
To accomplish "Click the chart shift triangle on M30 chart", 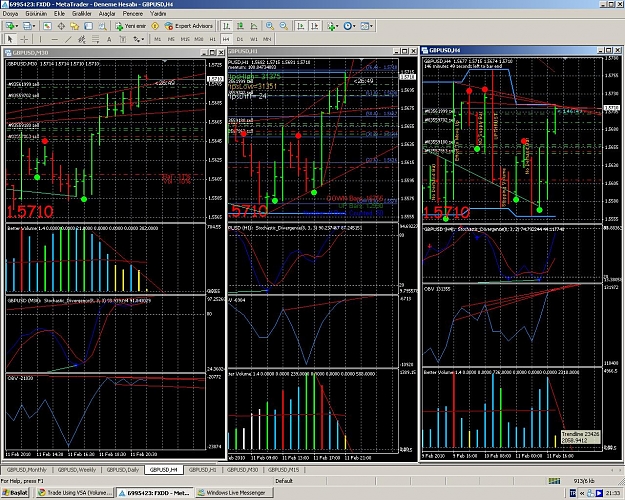I will pos(164,61).
